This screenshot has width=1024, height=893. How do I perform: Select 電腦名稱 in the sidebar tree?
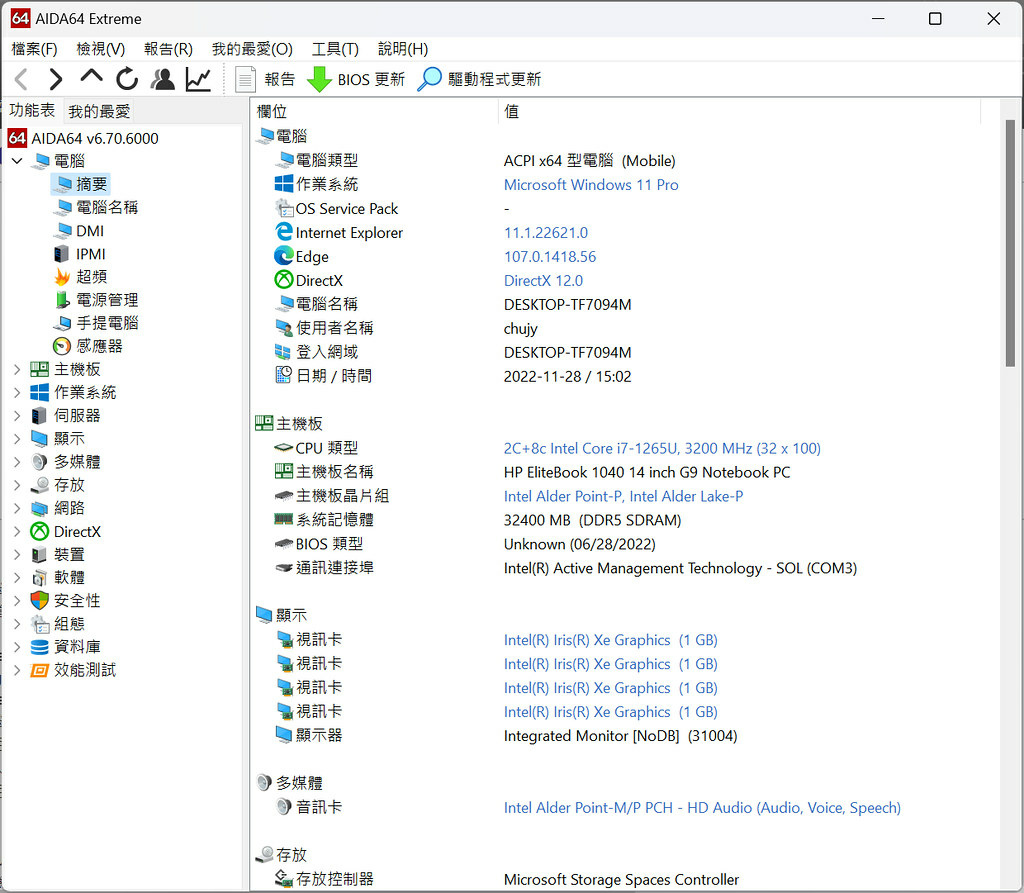[x=97, y=208]
